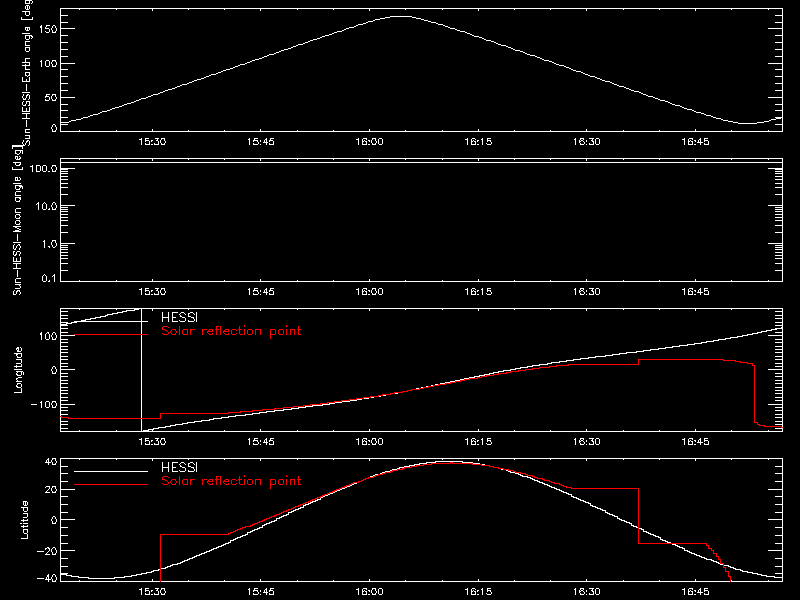Click 15:45 under the Earth angle plot
Image resolution: width=800 pixels, height=600 pixels.
point(261,141)
